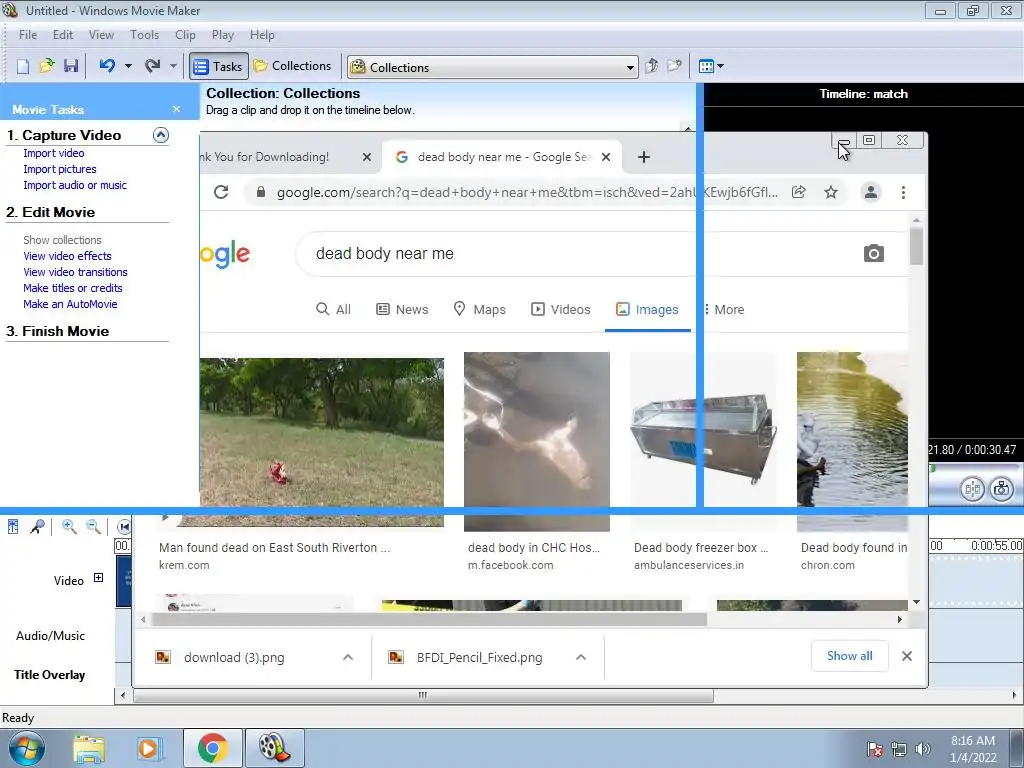The height and width of the screenshot is (768, 1024).
Task: Zoom in the timeline magnifier
Action: tap(69, 526)
